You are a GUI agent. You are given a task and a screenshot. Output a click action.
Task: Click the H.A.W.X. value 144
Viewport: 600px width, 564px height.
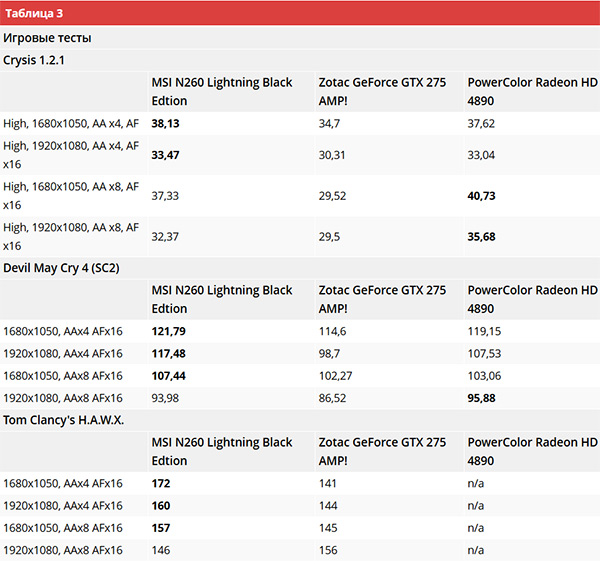[328, 505]
